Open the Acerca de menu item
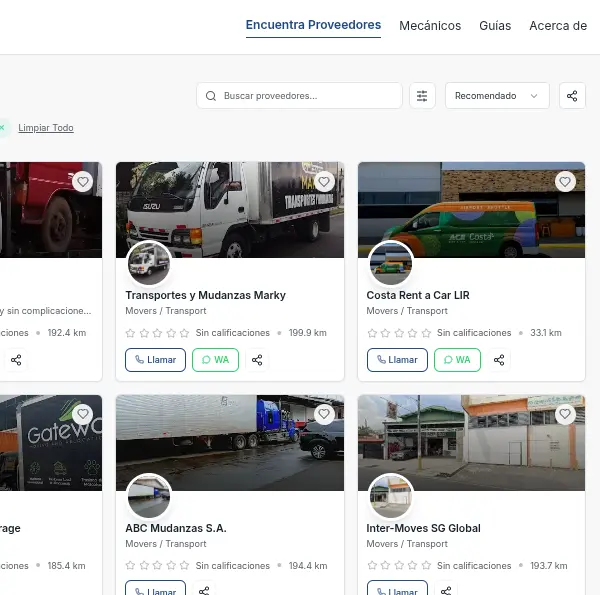This screenshot has width=600, height=595. [558, 26]
